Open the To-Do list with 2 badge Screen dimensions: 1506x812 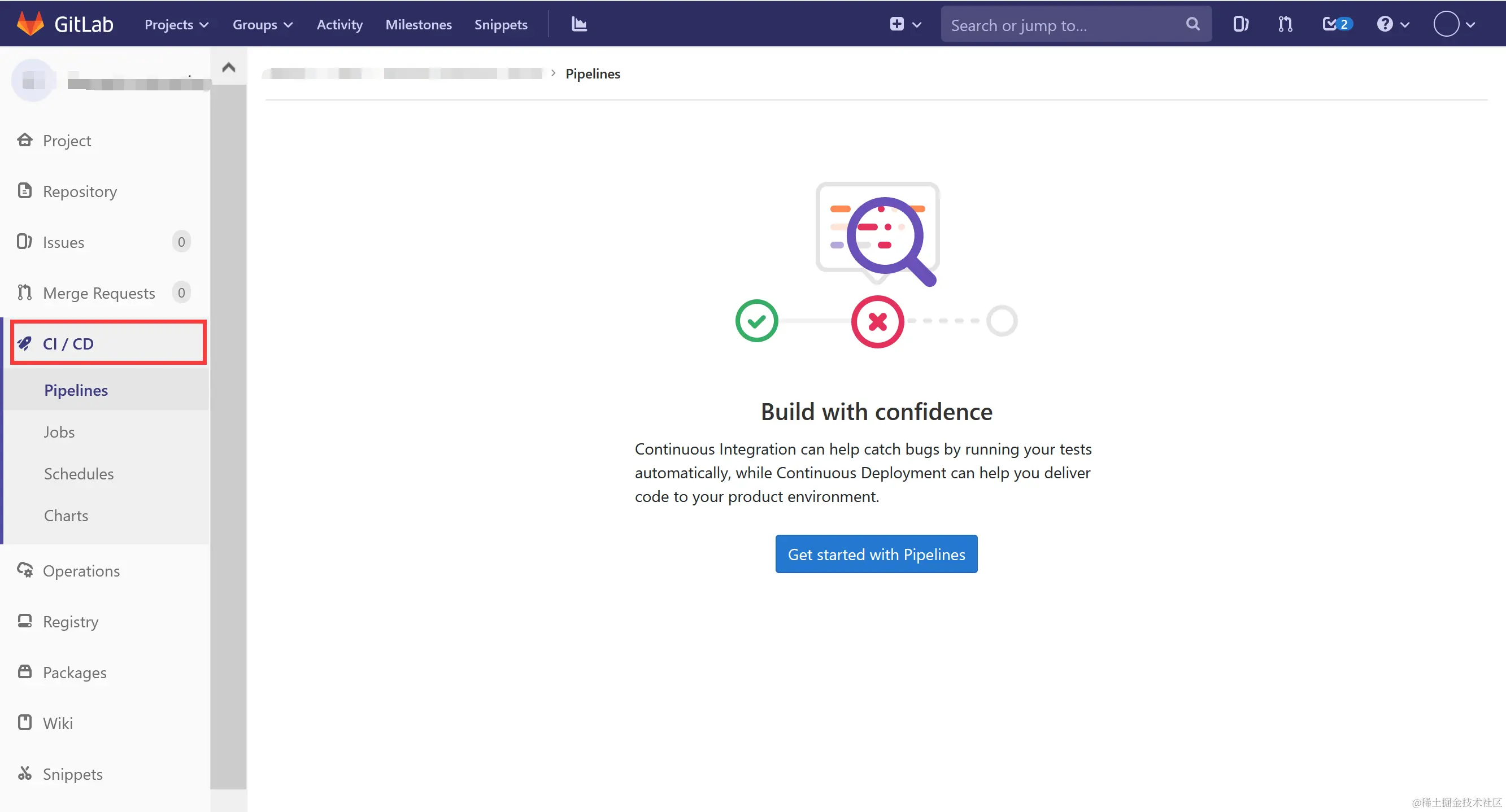pyautogui.click(x=1336, y=24)
